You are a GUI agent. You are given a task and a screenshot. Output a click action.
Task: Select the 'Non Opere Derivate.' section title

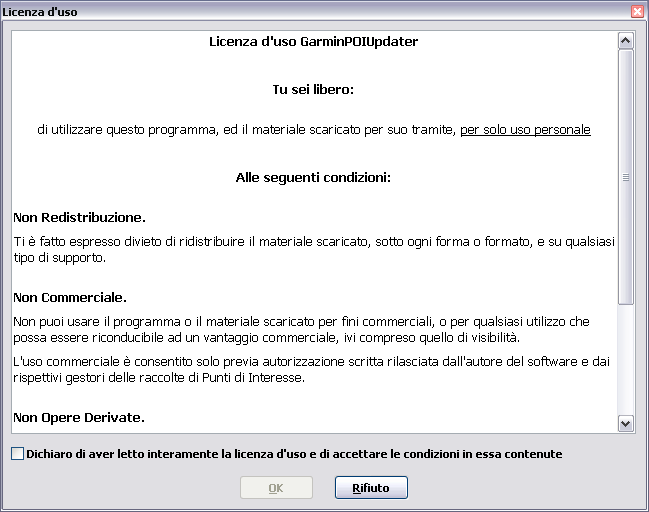pyautogui.click(x=79, y=416)
